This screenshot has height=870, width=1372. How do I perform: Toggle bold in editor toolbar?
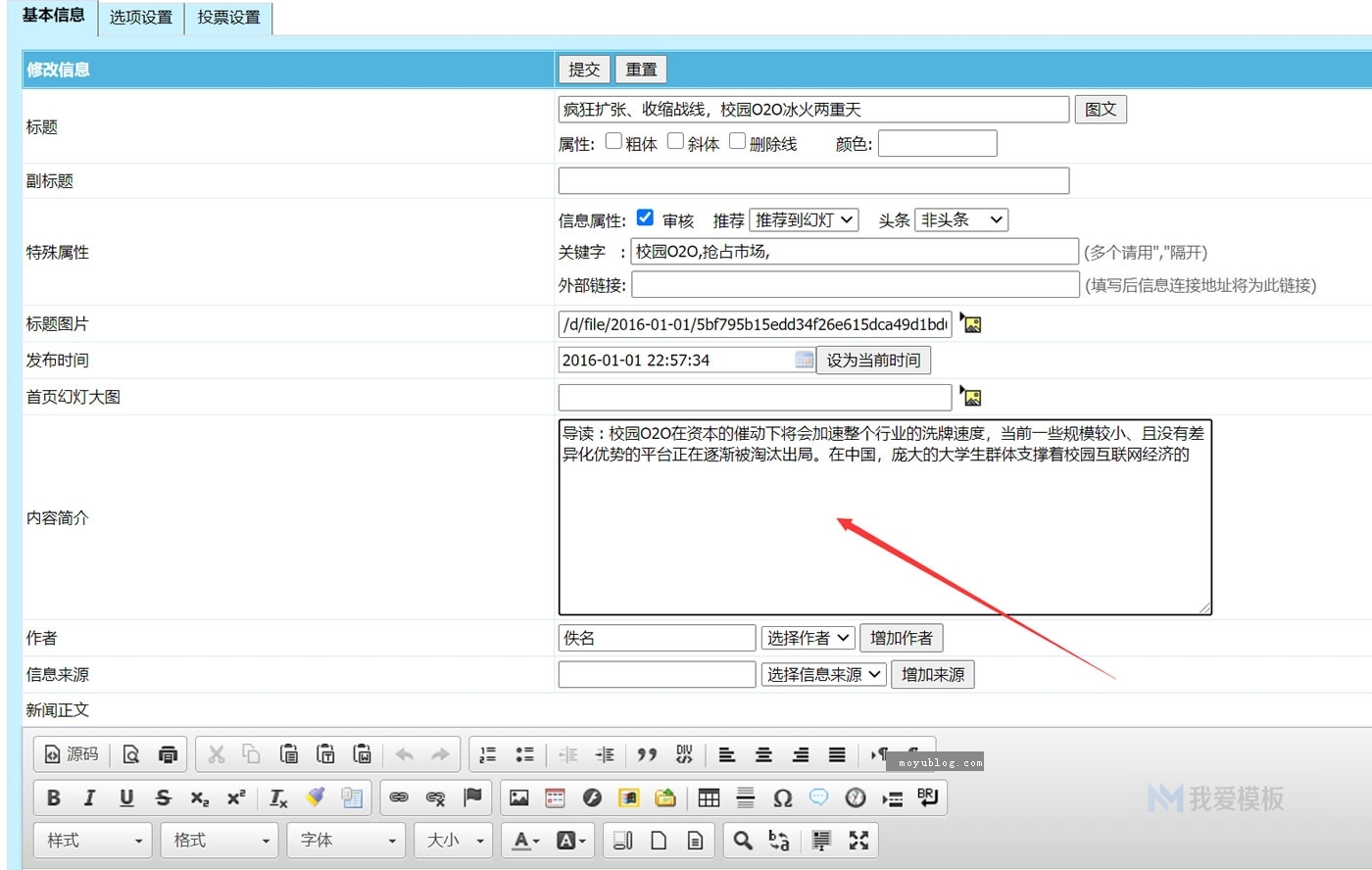click(x=54, y=797)
